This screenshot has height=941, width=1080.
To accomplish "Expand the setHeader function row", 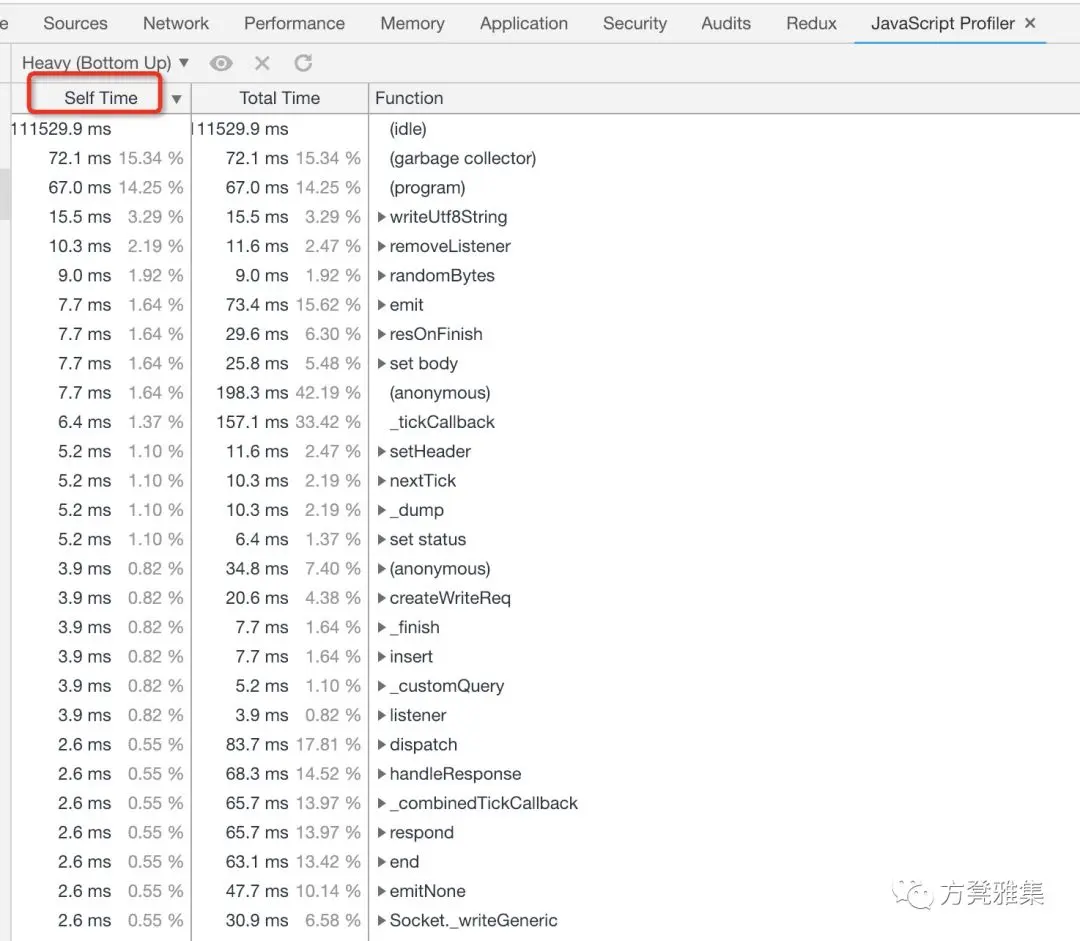I will click(x=382, y=452).
